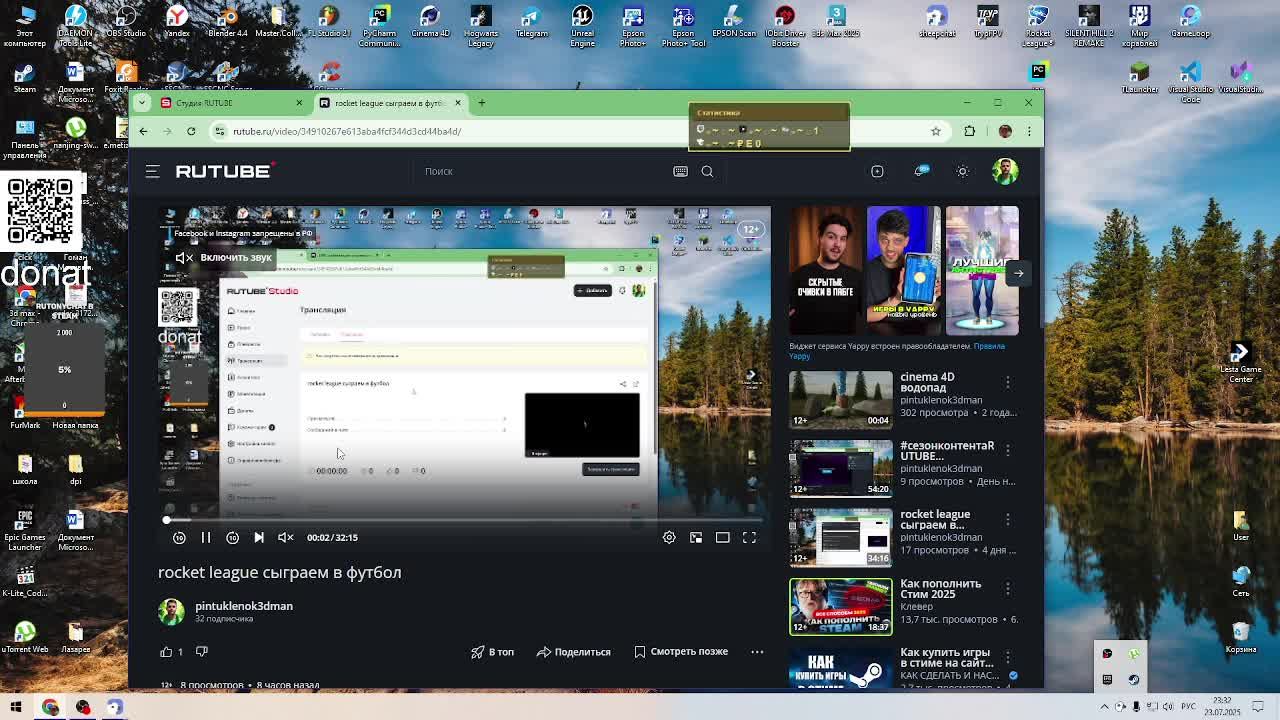The height and width of the screenshot is (720, 1280).
Task: Open the Cinema 4D desktop icon
Action: (430, 22)
